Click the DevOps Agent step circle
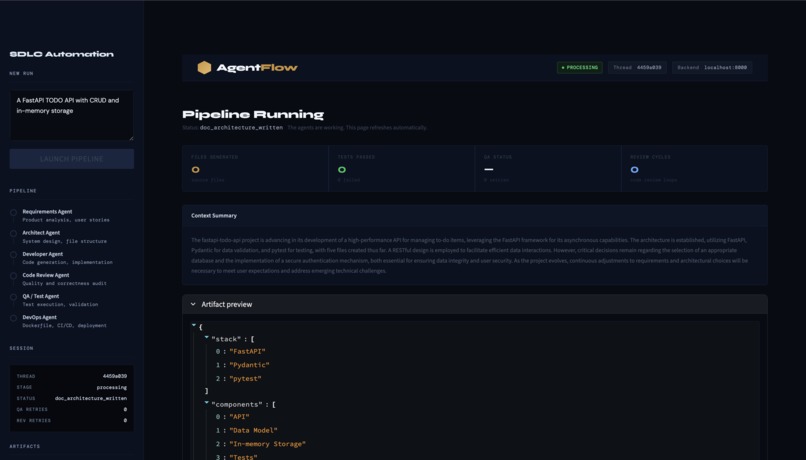This screenshot has height=460, width=806. pyautogui.click(x=13, y=318)
